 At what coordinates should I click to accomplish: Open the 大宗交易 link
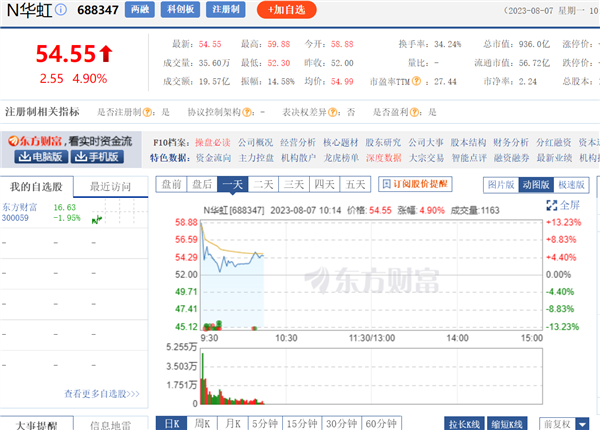point(427,158)
